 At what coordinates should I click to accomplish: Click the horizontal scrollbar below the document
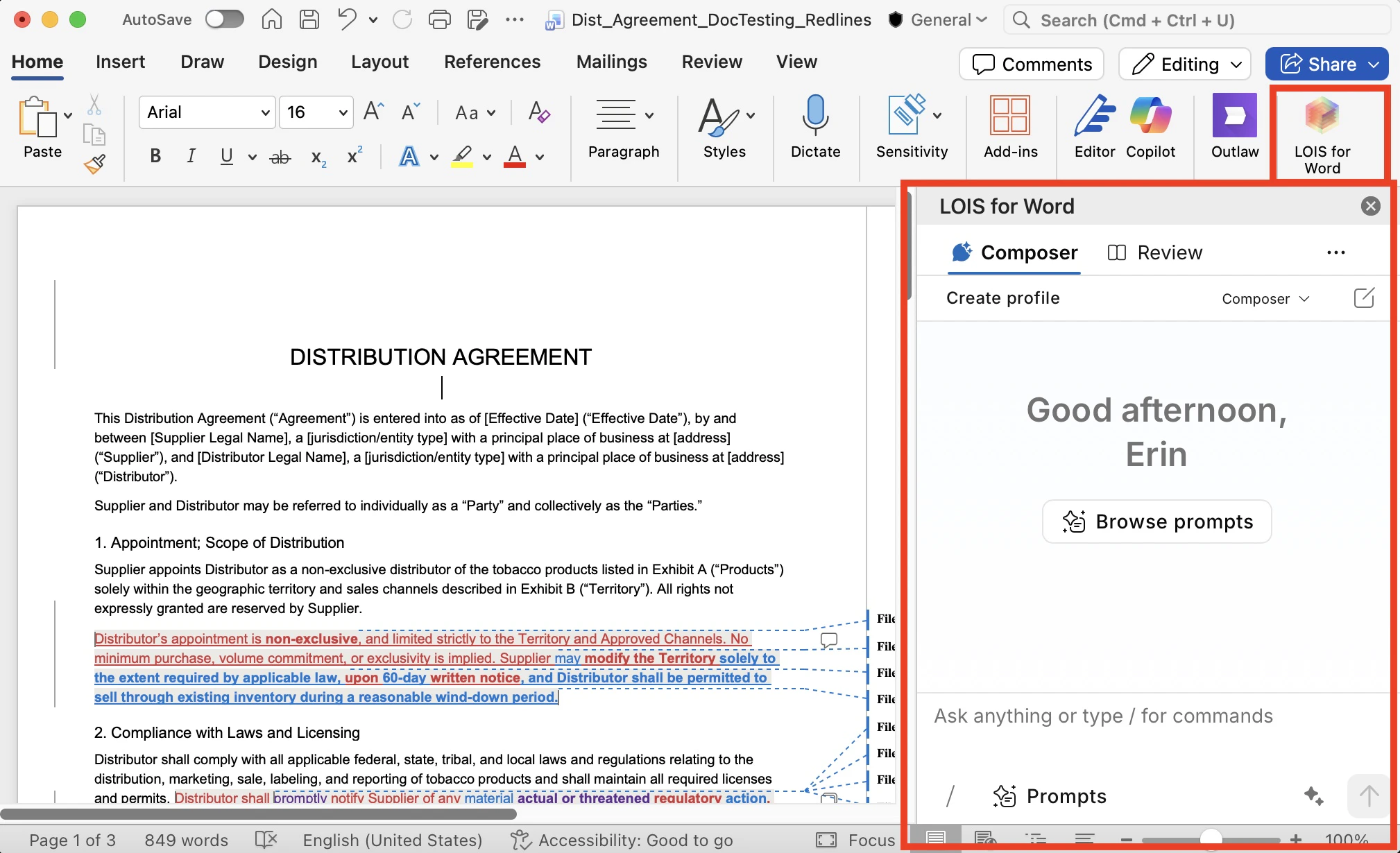[258, 813]
